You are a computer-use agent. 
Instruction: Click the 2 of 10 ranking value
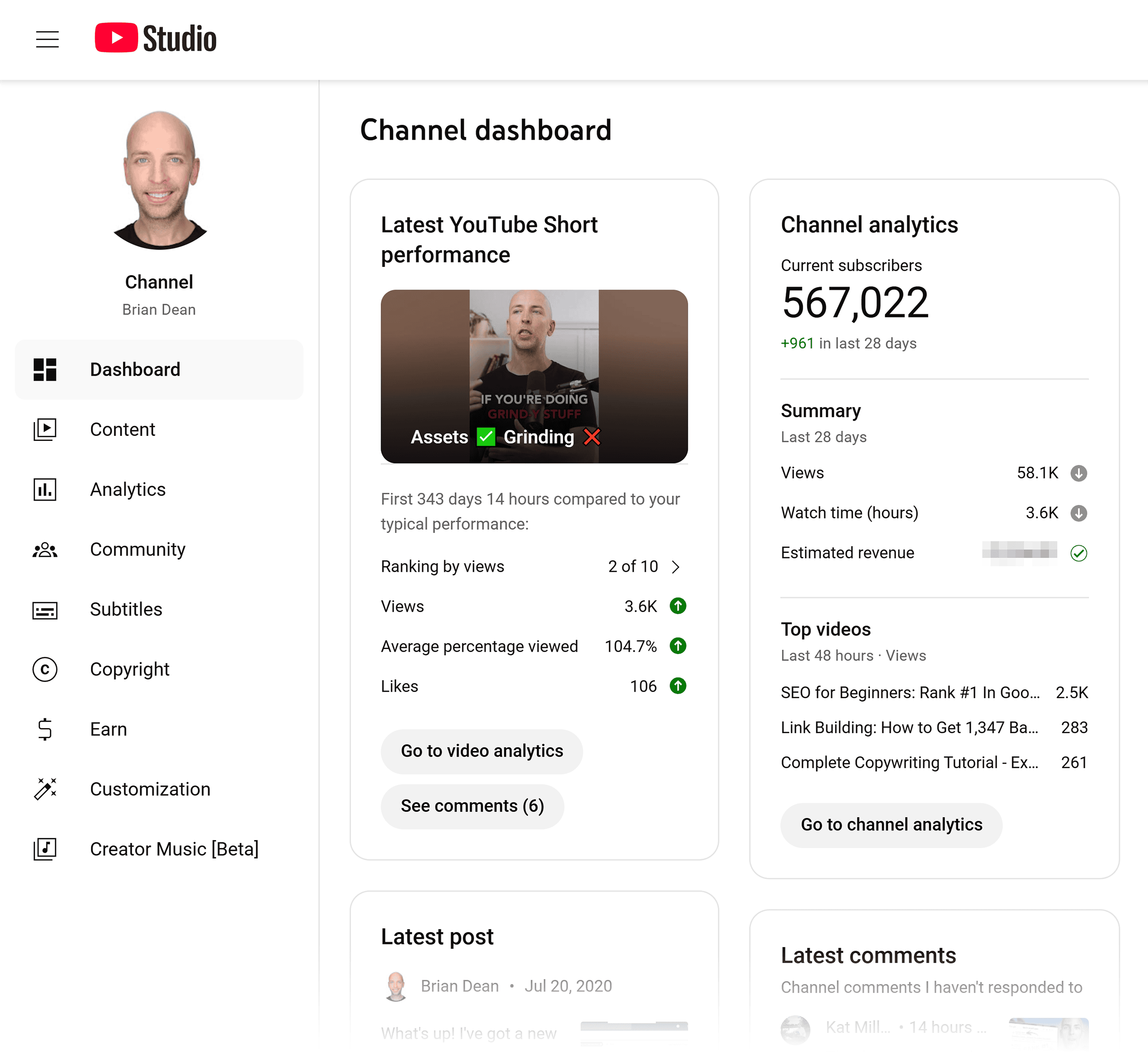pos(633,567)
